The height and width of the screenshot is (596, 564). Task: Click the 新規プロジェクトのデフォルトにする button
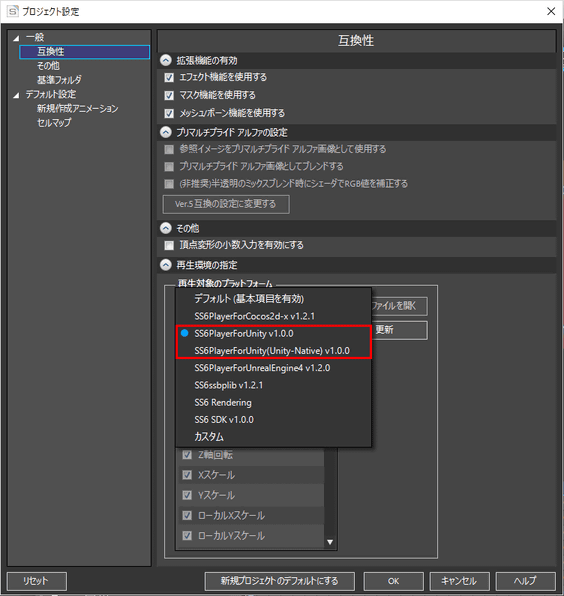pyautogui.click(x=279, y=581)
